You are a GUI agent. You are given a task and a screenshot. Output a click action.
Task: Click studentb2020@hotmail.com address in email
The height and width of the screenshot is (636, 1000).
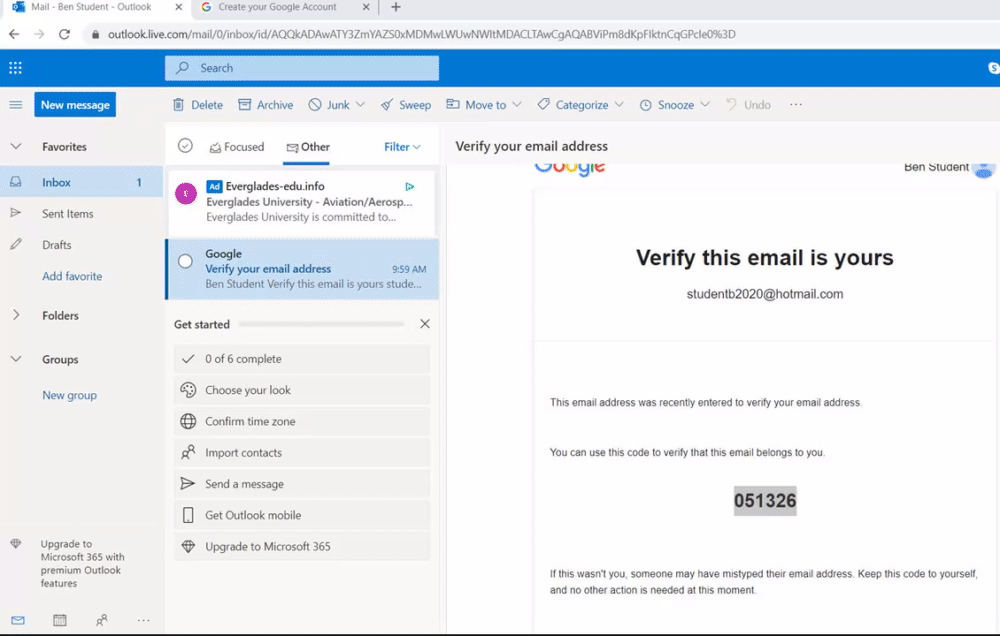(765, 294)
